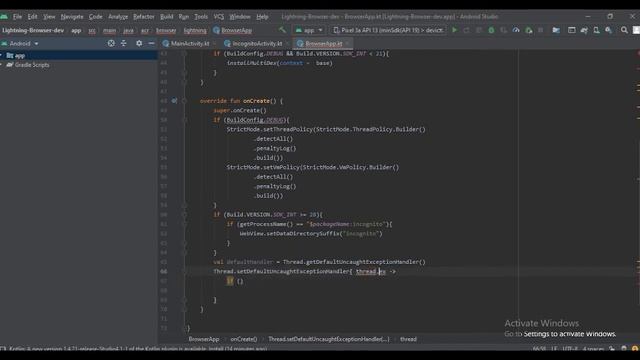Screen dimensions: 640x360
Task: Click the Profile app gauge icon
Action: point(516,30)
